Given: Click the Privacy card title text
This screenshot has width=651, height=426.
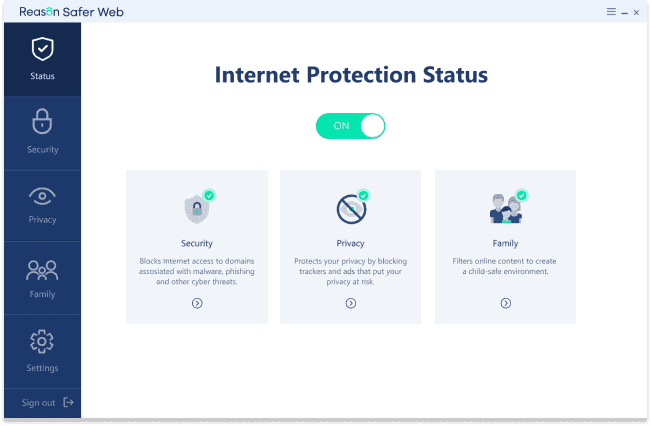Looking at the screenshot, I should click(350, 243).
